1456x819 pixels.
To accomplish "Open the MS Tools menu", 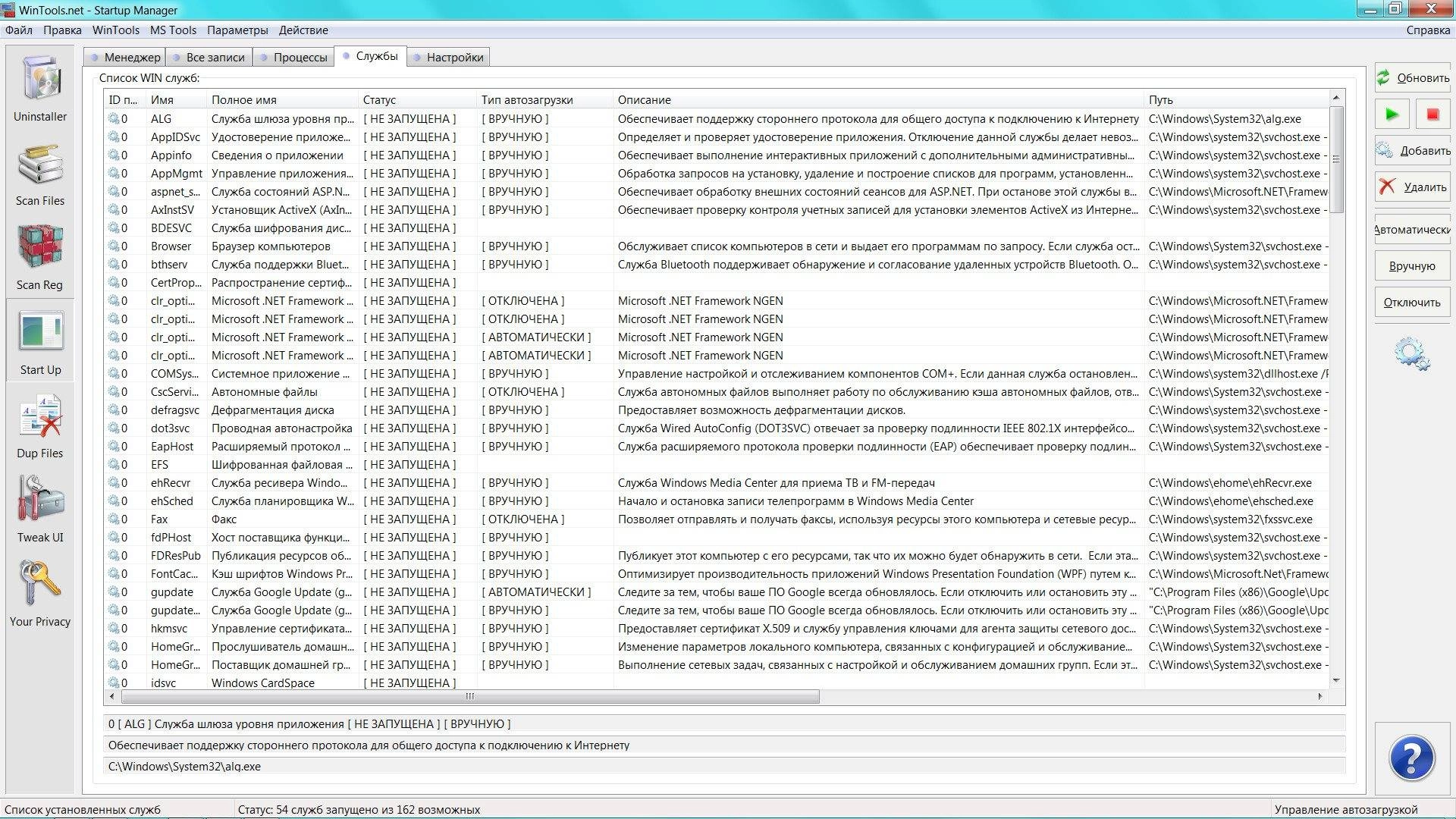I will pos(173,30).
